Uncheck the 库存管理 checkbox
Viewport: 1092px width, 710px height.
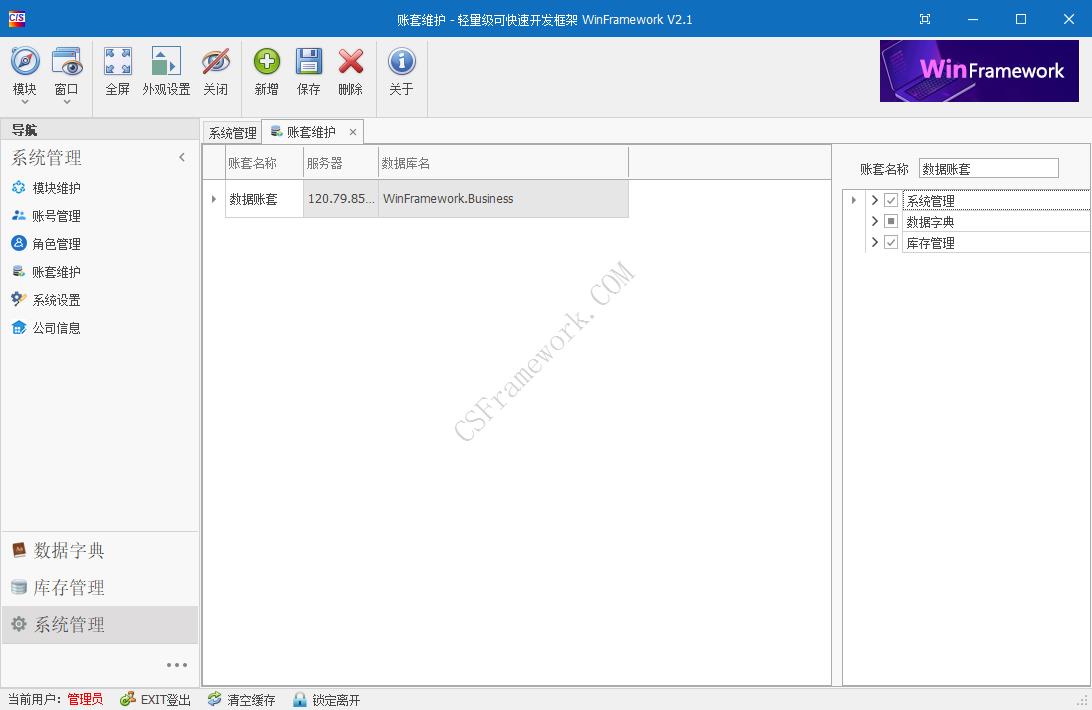pos(890,242)
